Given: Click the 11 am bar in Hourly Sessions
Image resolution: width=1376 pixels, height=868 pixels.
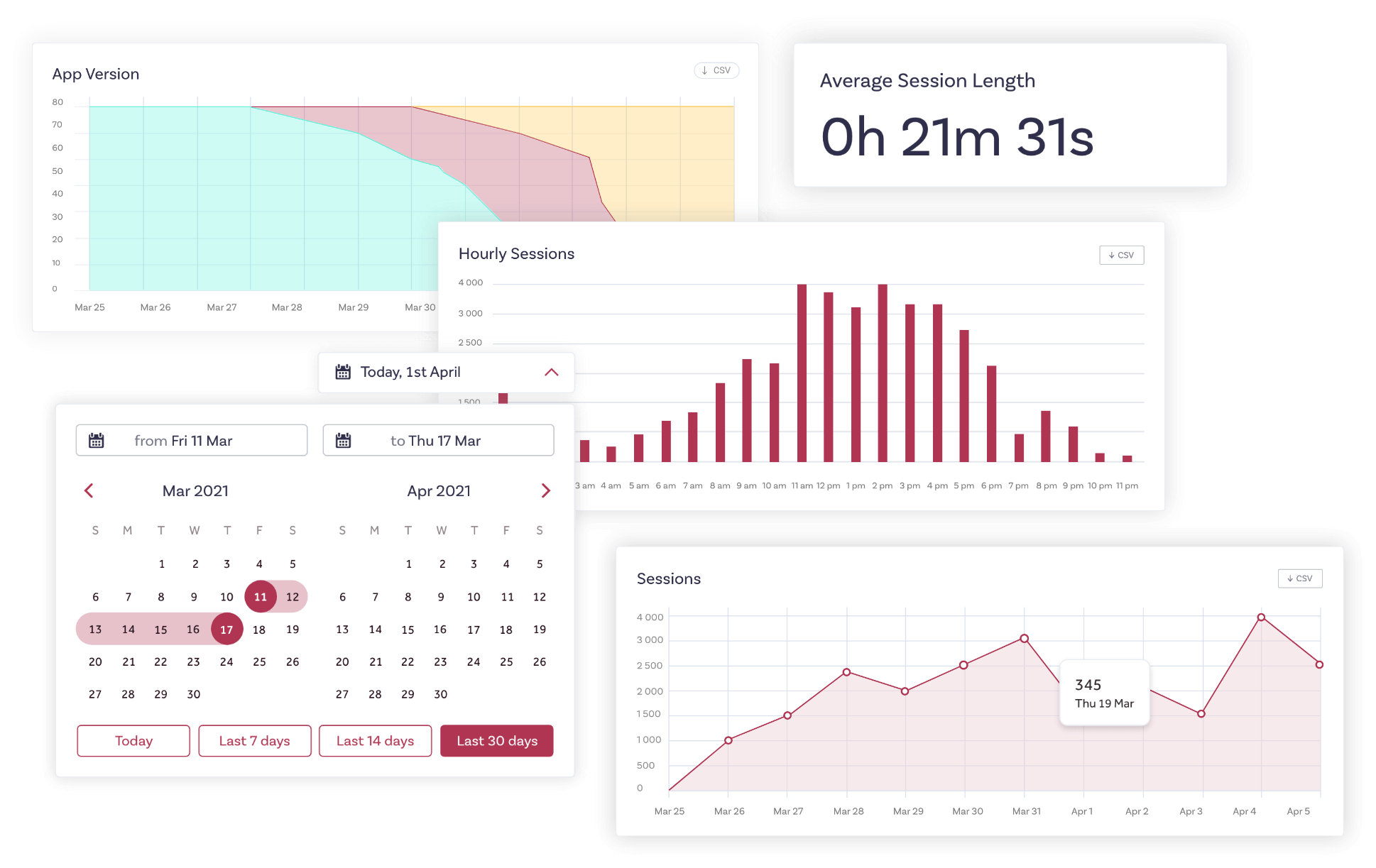Looking at the screenshot, I should click(x=802, y=373).
